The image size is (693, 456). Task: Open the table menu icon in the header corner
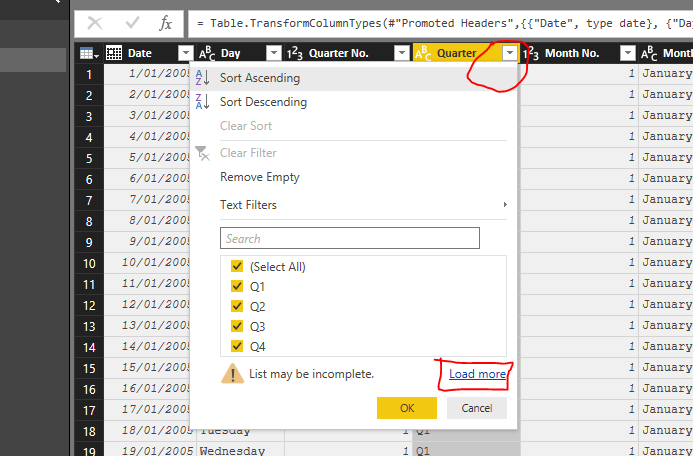[x=89, y=53]
